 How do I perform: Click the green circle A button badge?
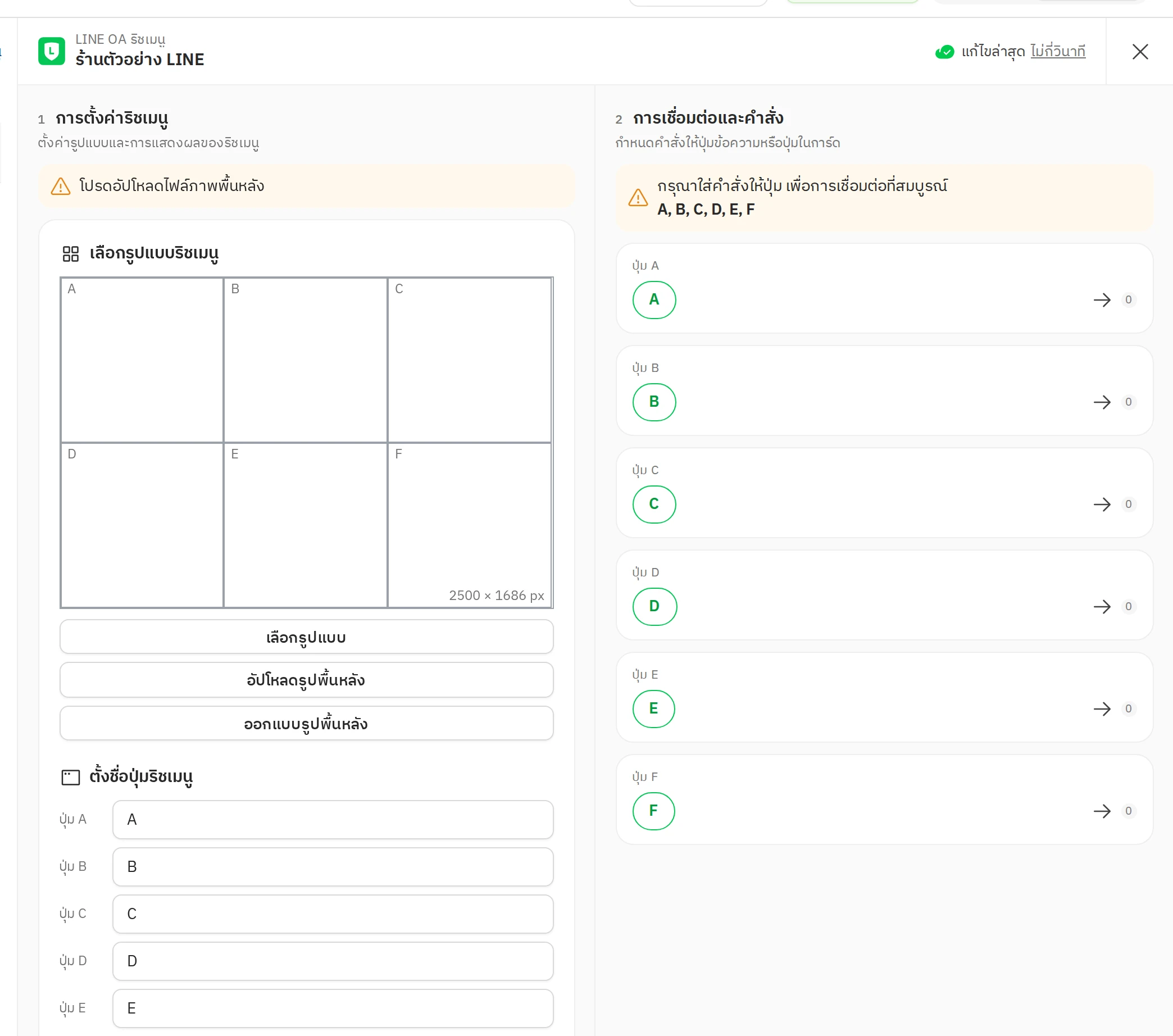coord(654,299)
